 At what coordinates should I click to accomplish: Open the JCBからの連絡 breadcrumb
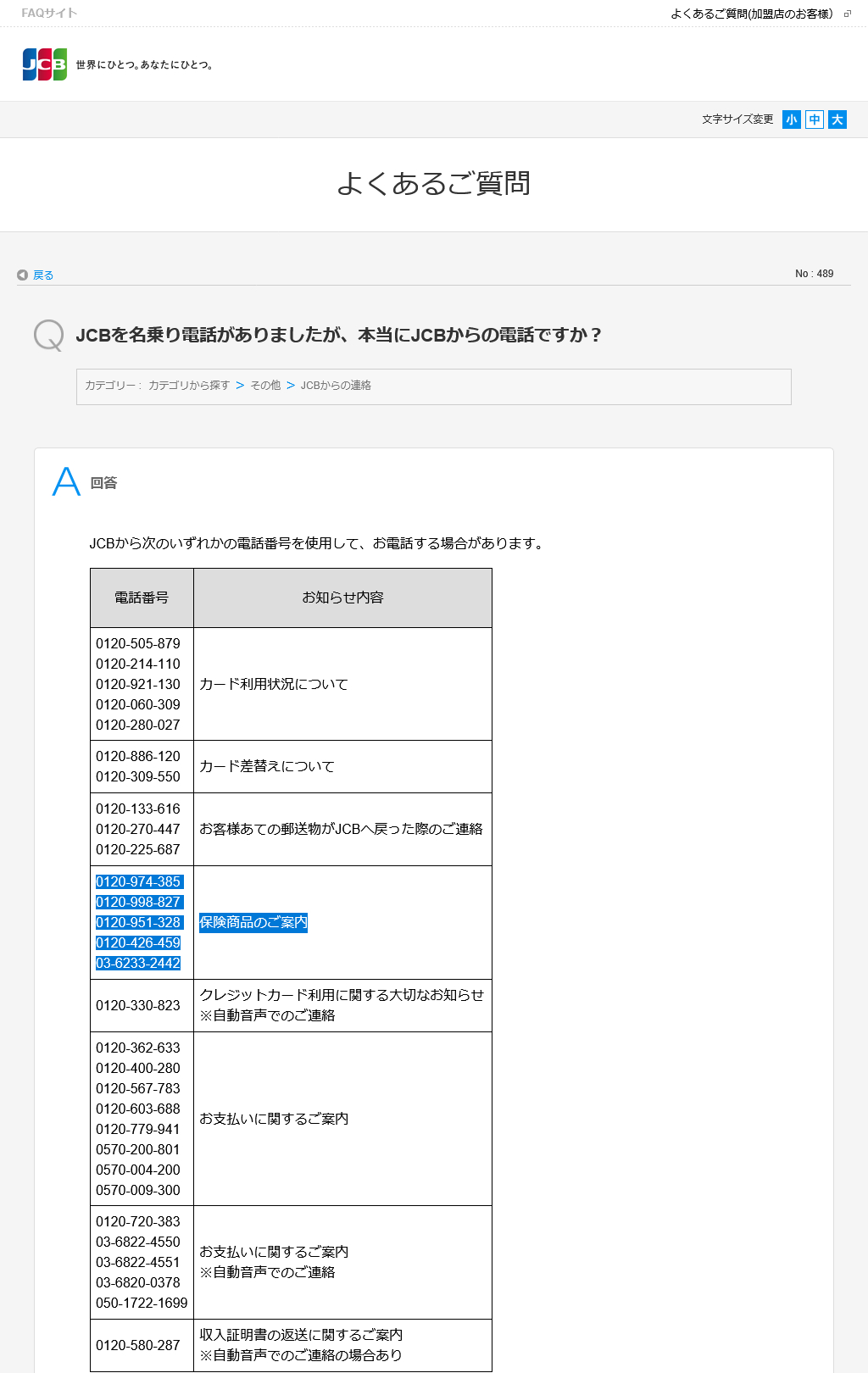336,386
